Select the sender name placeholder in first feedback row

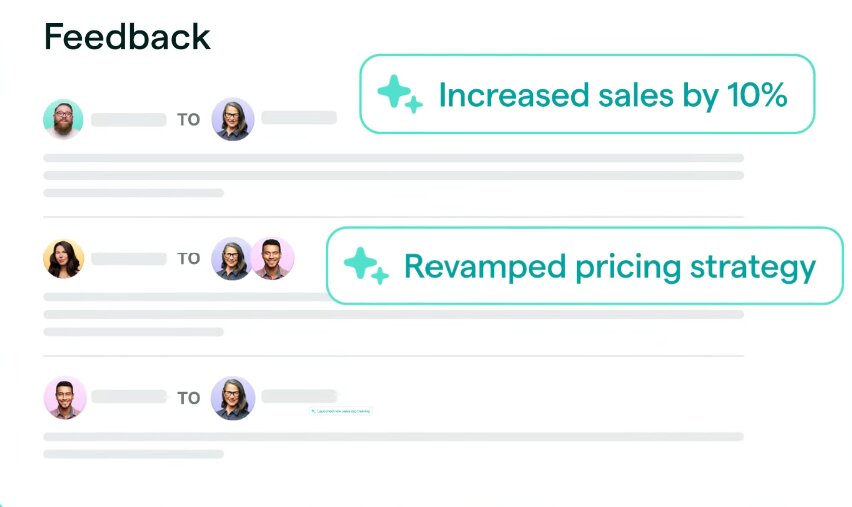coord(128,120)
